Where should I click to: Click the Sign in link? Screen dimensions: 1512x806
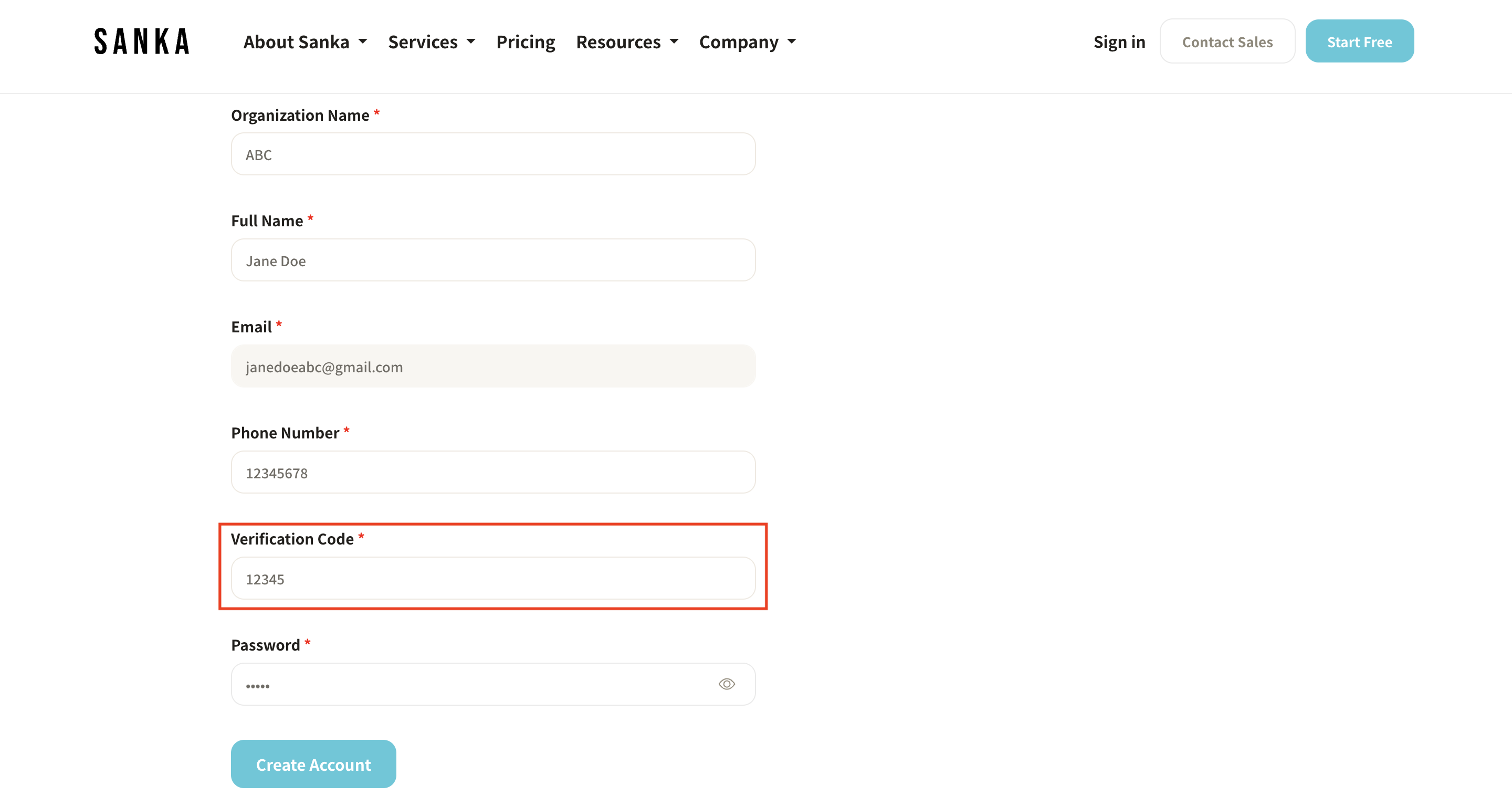click(x=1119, y=41)
